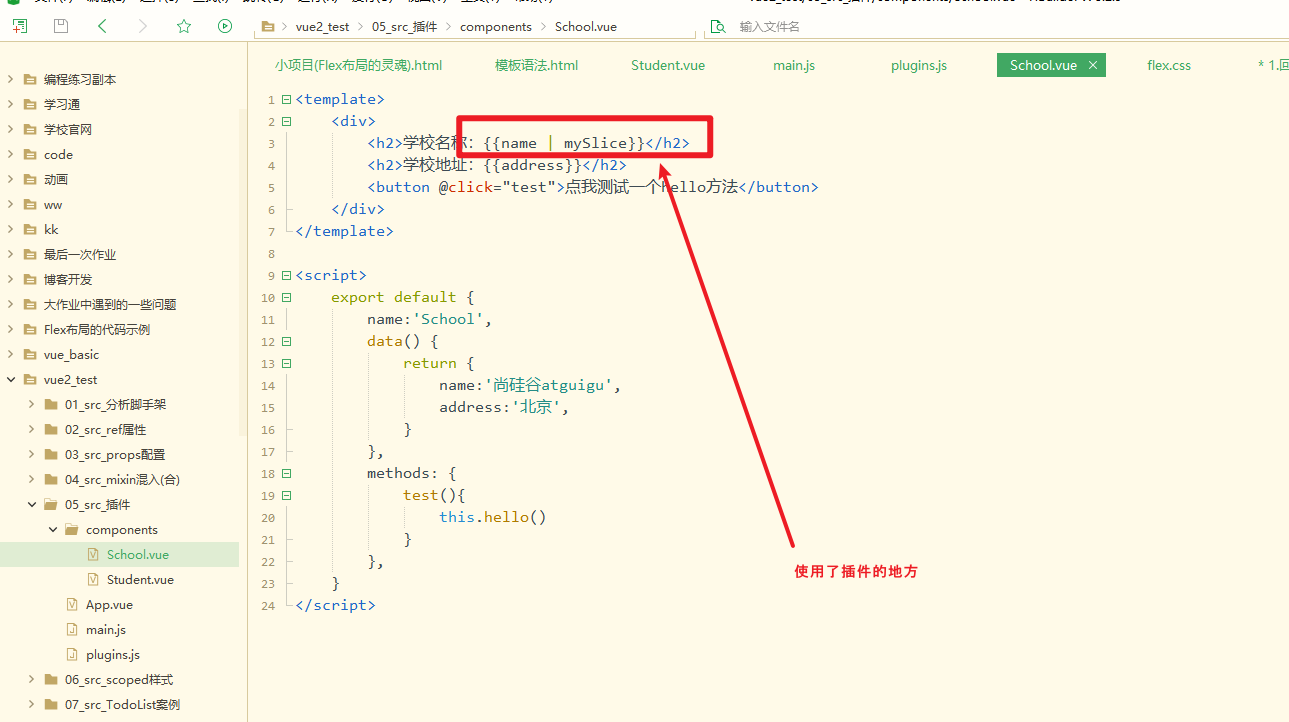The height and width of the screenshot is (722, 1289).
Task: Fold the template block on line 1
Action: [287, 100]
